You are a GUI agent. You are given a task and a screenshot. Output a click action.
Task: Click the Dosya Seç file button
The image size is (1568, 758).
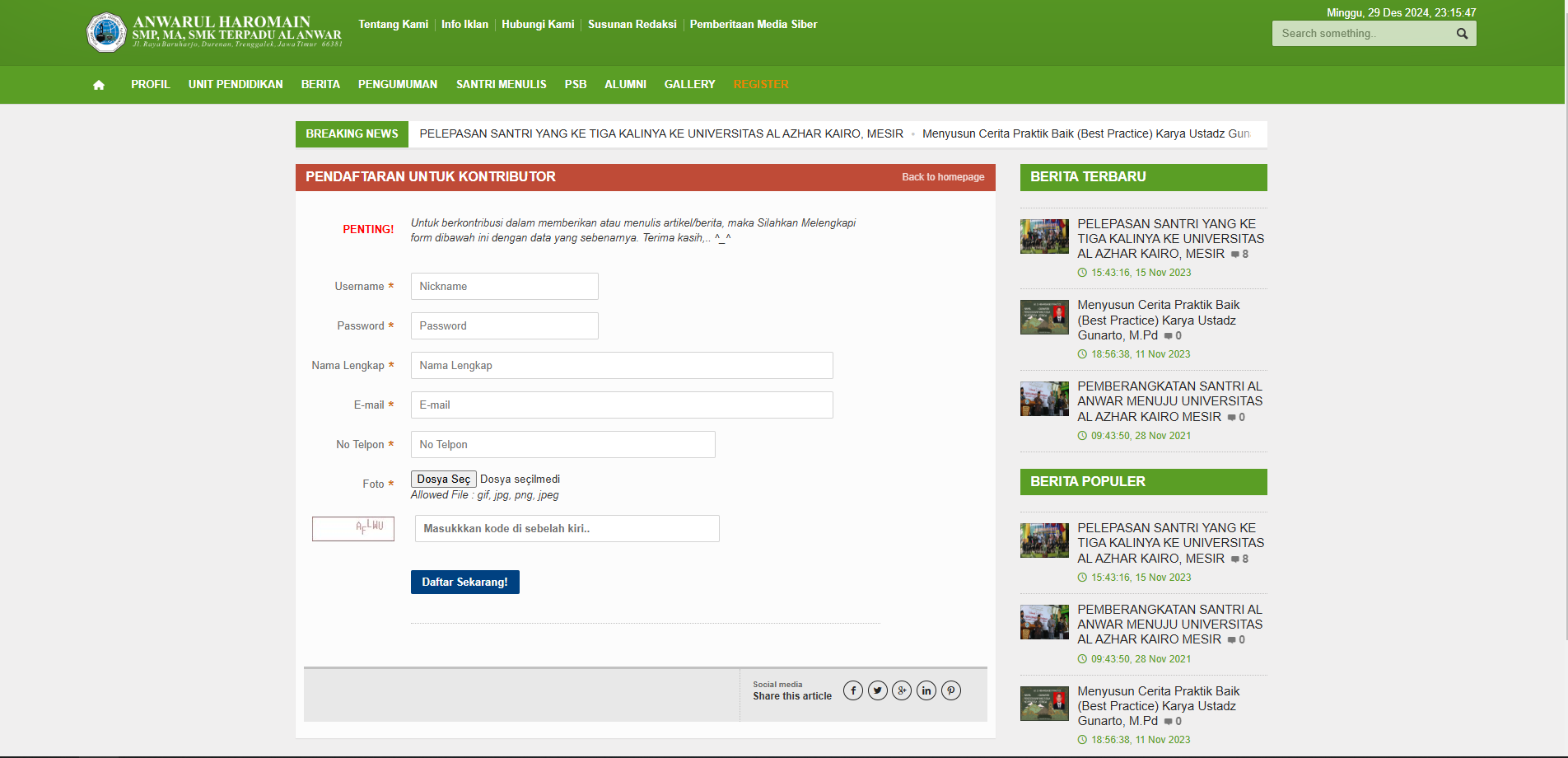[x=444, y=480]
